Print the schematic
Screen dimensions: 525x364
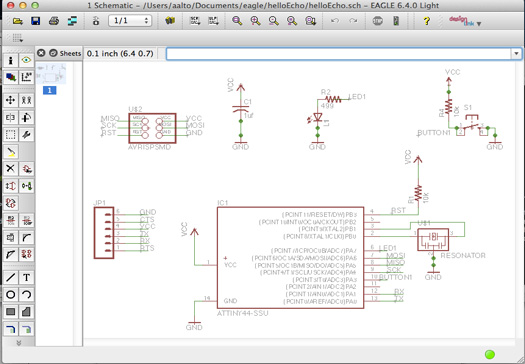click(54, 21)
